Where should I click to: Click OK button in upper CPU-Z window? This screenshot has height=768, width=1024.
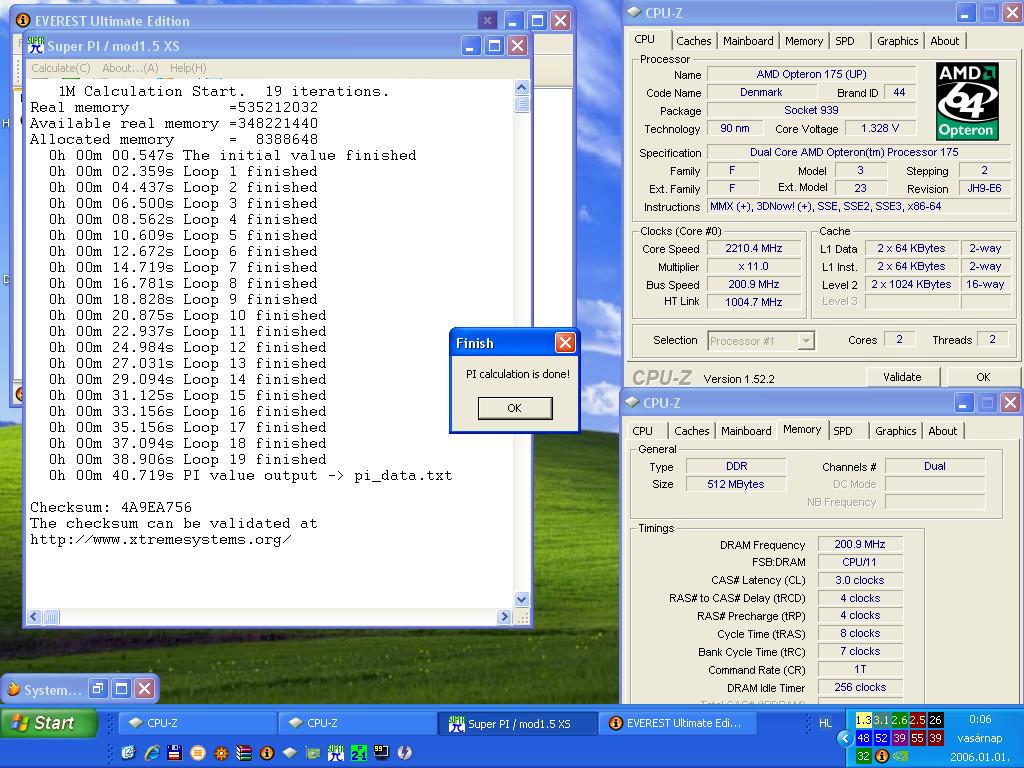pyautogui.click(x=983, y=377)
